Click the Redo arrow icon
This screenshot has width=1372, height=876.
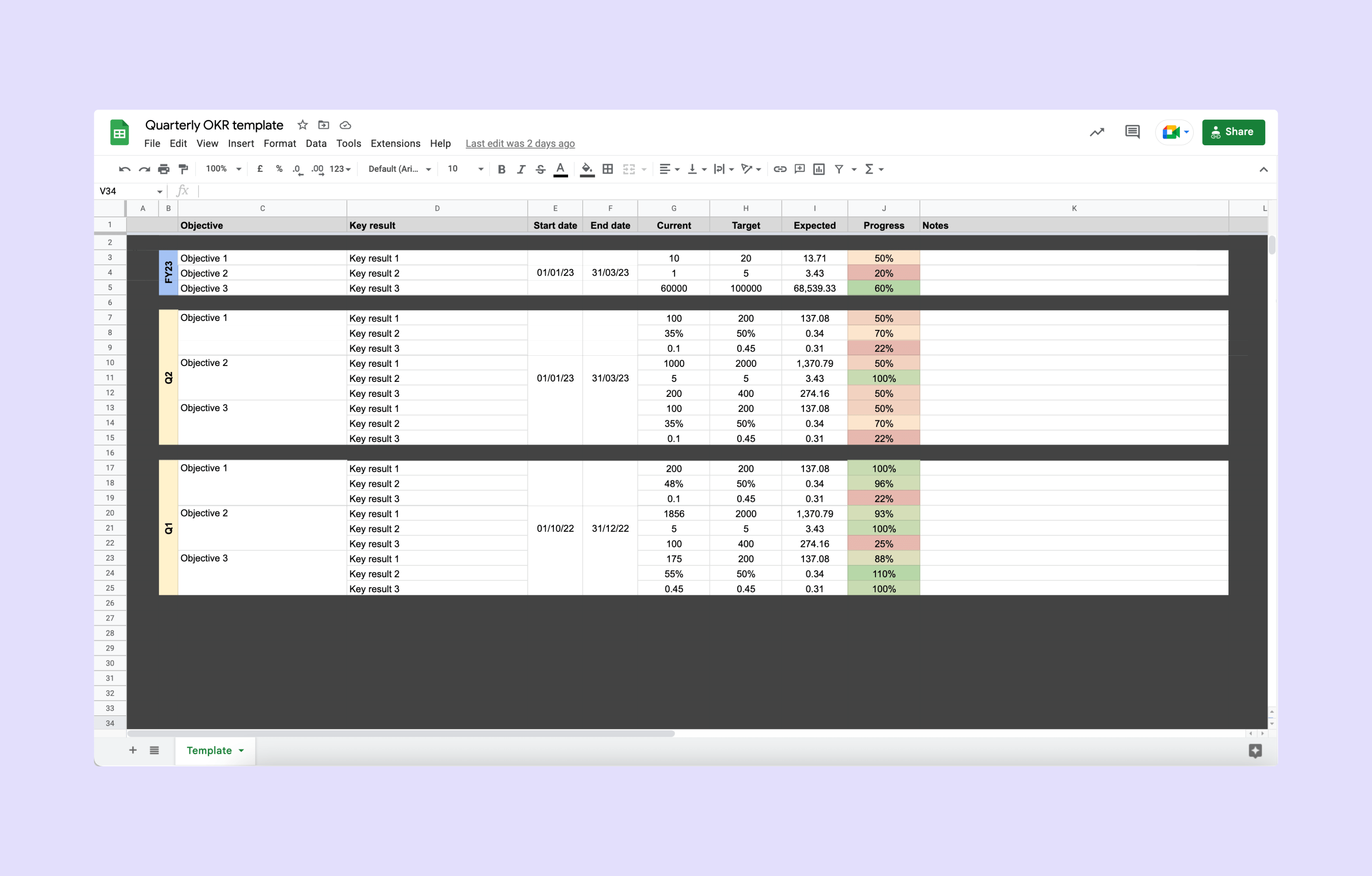click(x=144, y=169)
